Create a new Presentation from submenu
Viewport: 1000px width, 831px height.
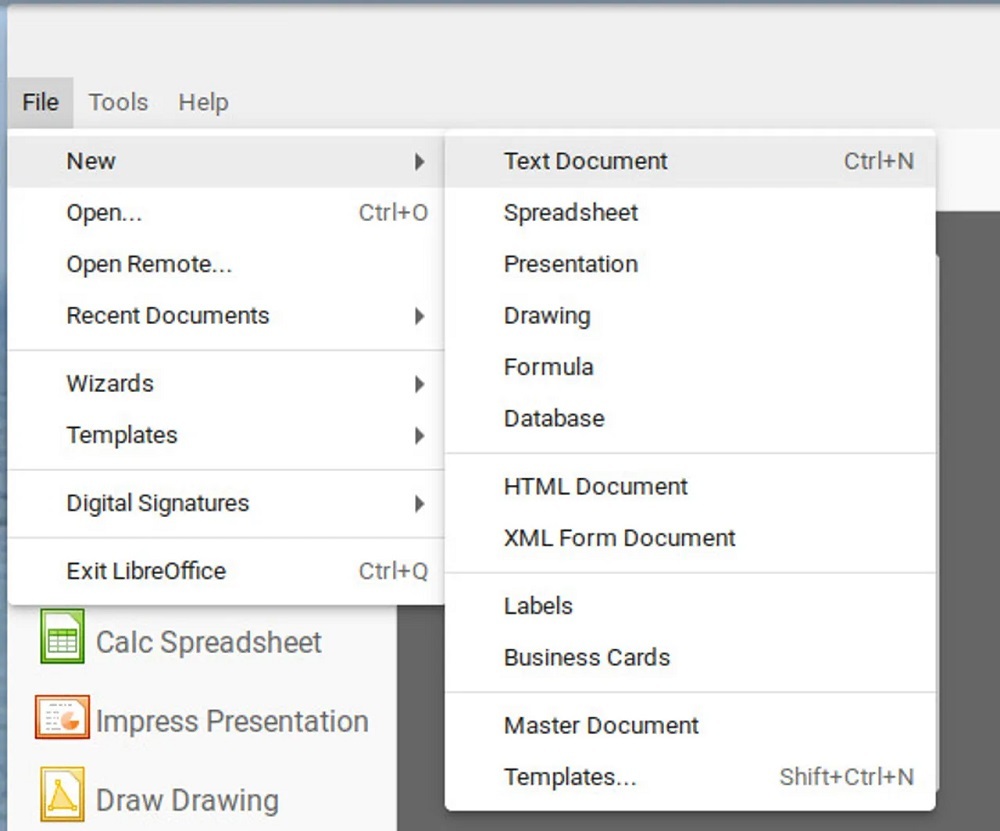pyautogui.click(x=571, y=264)
